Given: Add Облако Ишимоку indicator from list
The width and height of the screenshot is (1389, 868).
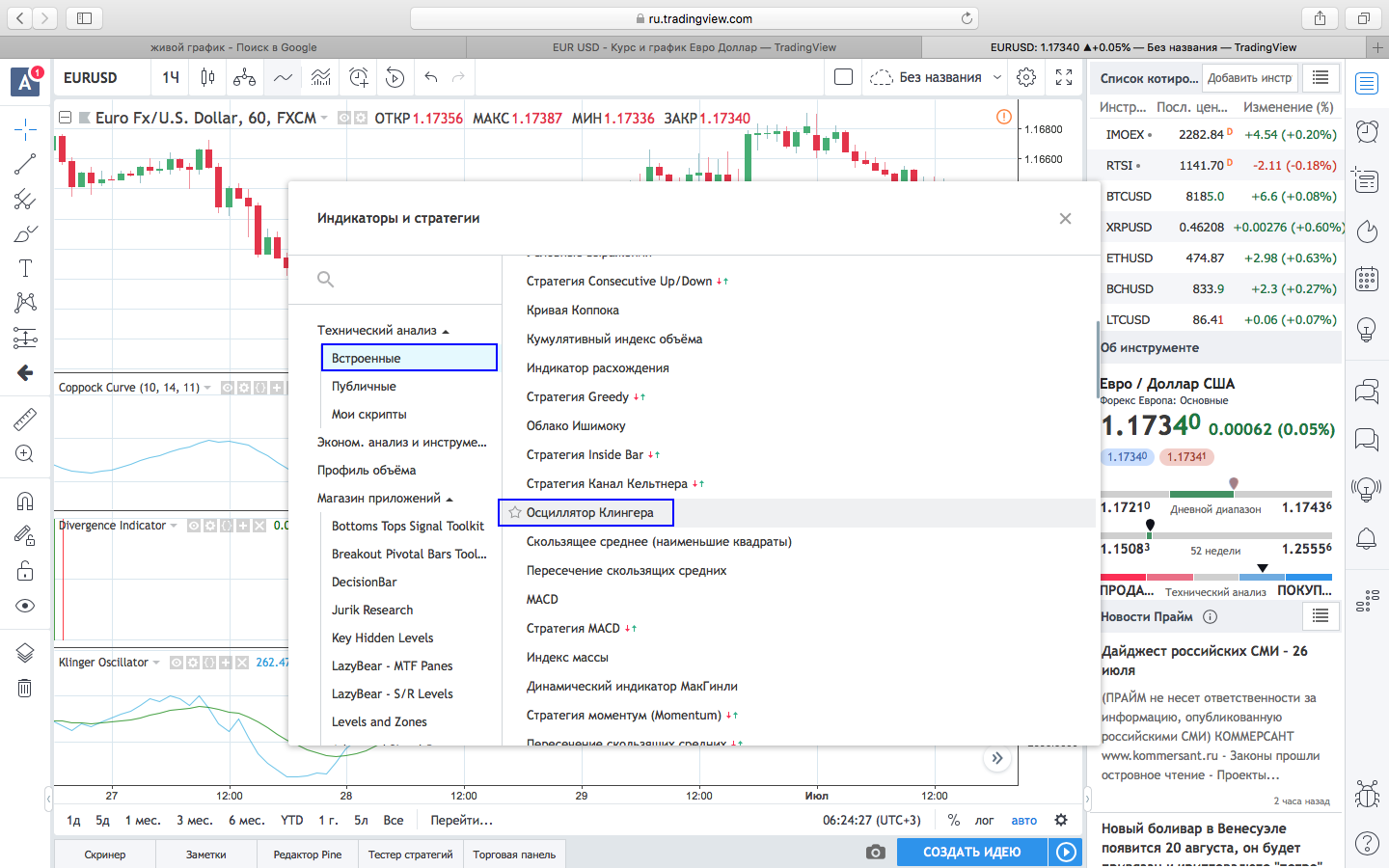Looking at the screenshot, I should point(576,425).
